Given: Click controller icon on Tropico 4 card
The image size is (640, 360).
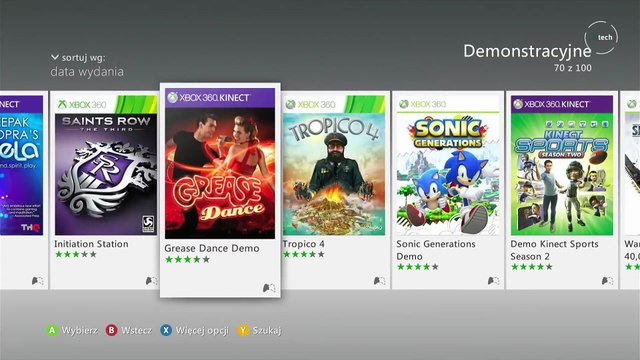Looking at the screenshot, I should (x=380, y=280).
